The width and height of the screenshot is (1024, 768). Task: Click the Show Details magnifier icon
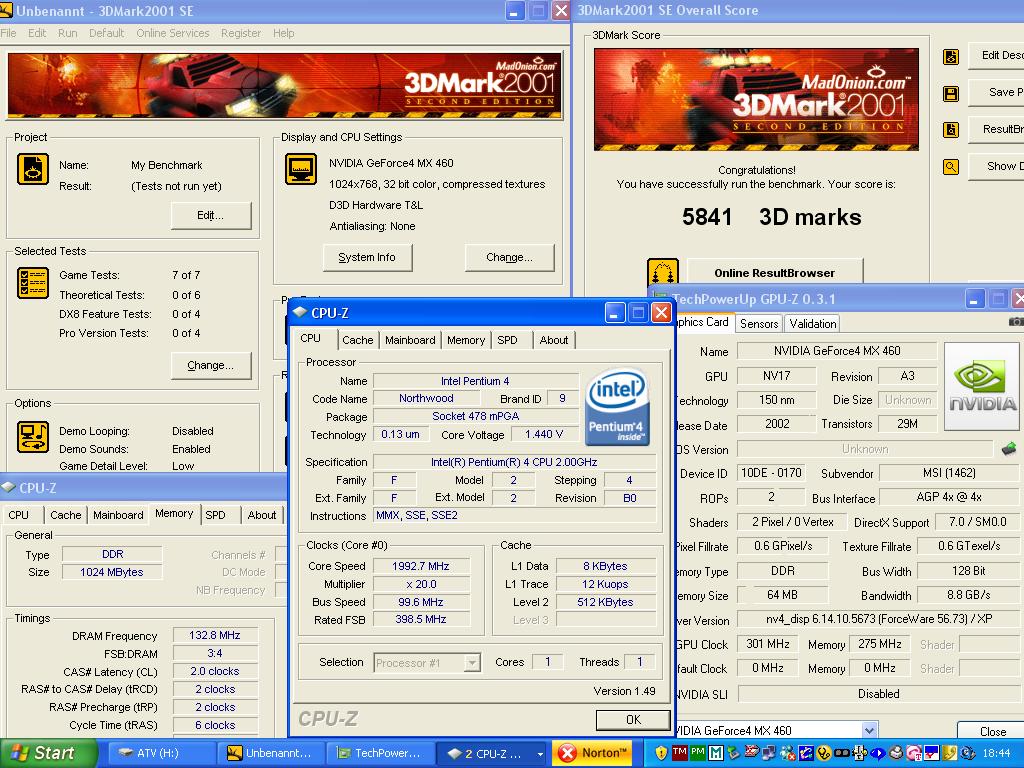click(x=951, y=167)
